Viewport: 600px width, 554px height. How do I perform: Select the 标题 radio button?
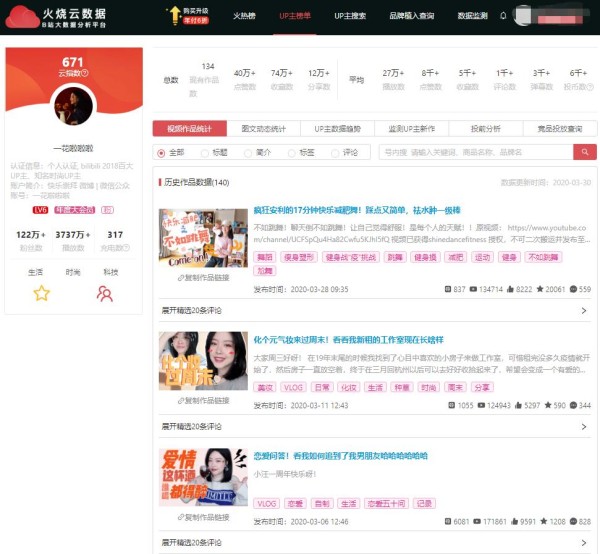(x=205, y=153)
